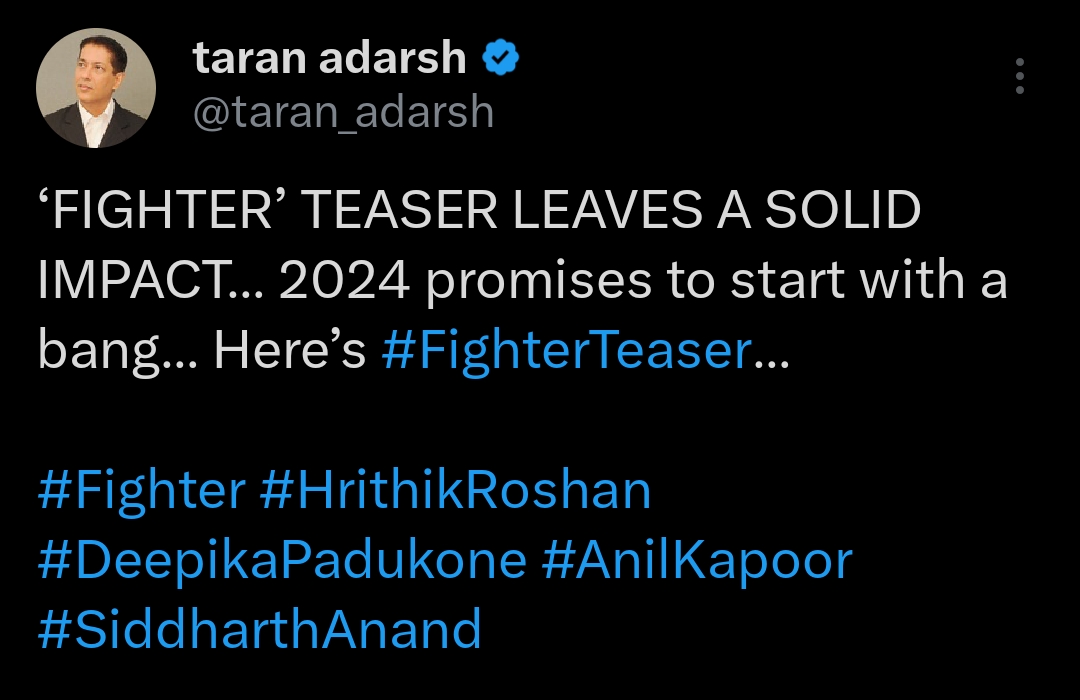Tap the #AnilKapoor hashtag
The image size is (1080, 700).
(697, 560)
